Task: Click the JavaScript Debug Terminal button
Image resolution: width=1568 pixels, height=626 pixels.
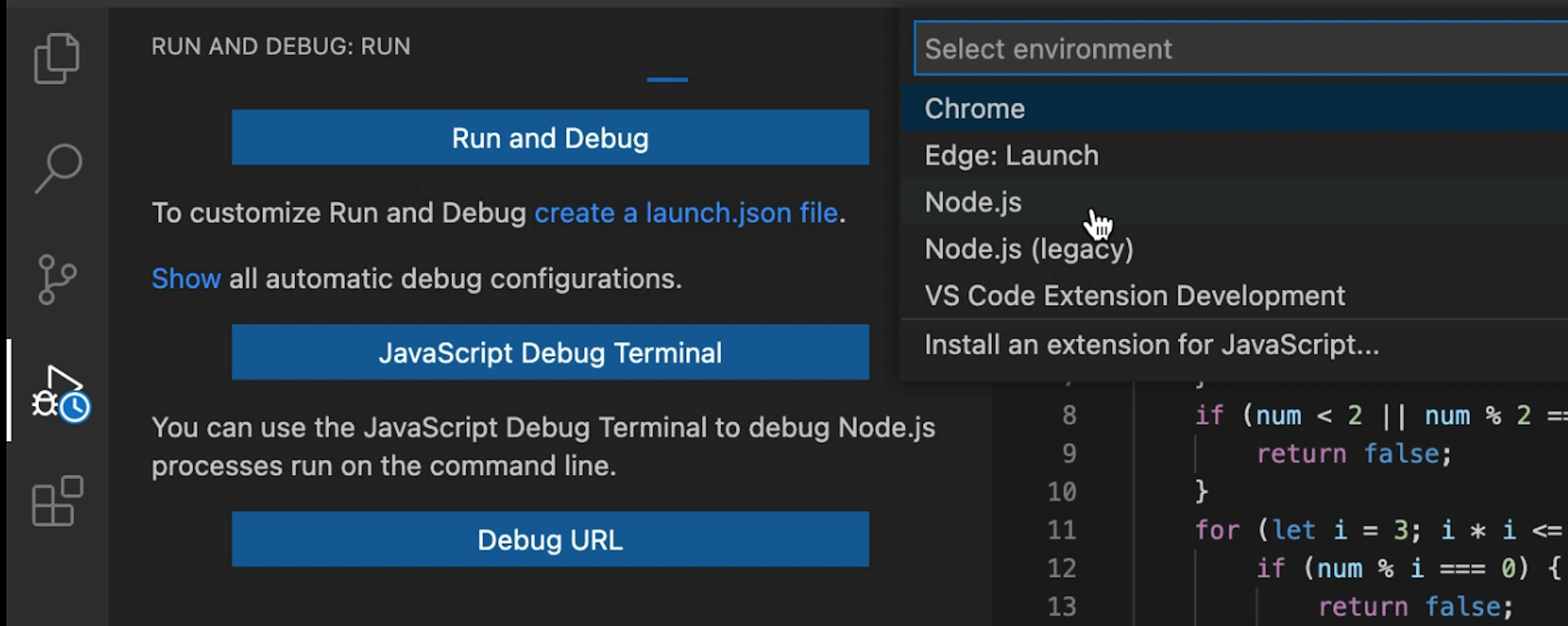Action: (550, 352)
